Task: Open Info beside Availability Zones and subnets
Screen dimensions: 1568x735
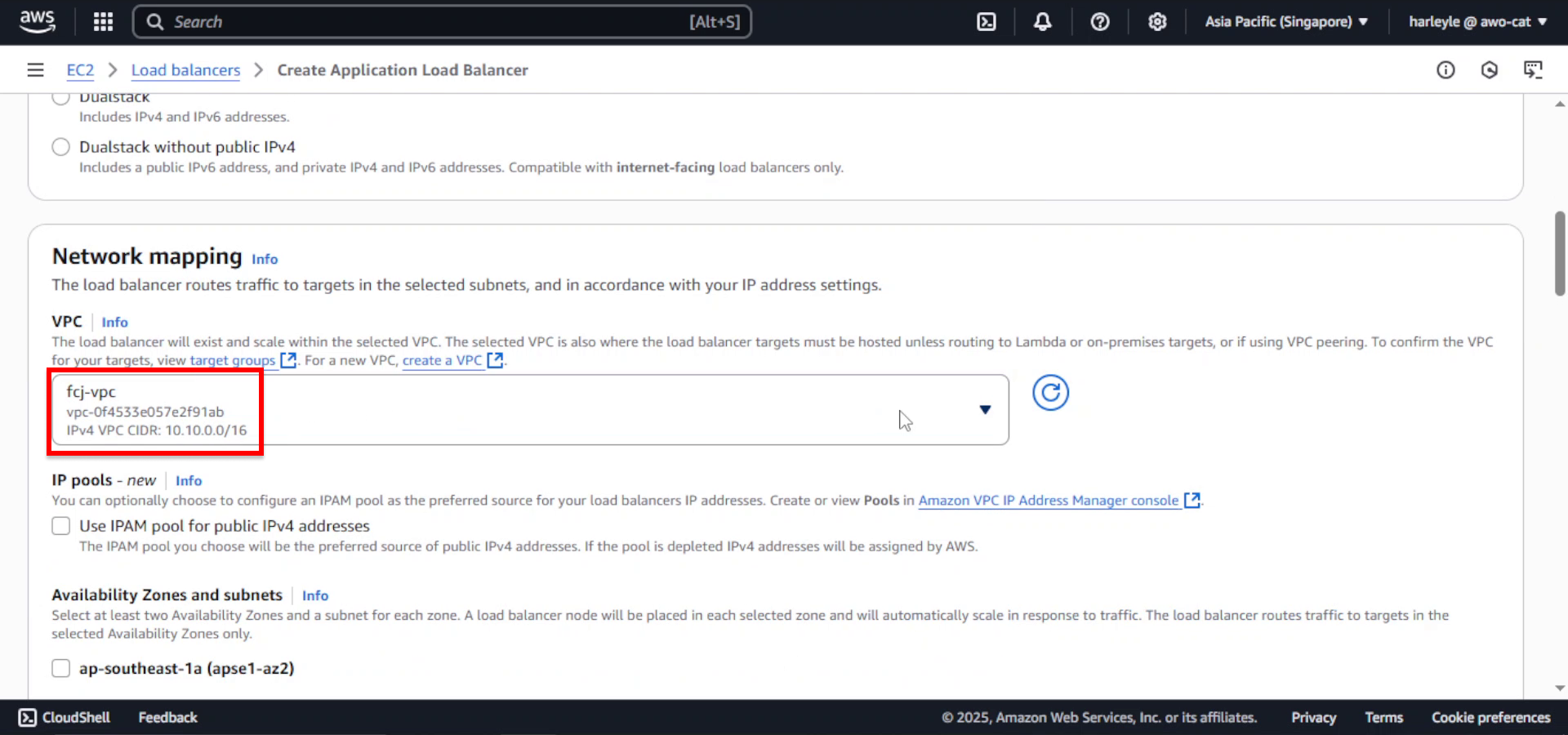Action: (x=315, y=595)
